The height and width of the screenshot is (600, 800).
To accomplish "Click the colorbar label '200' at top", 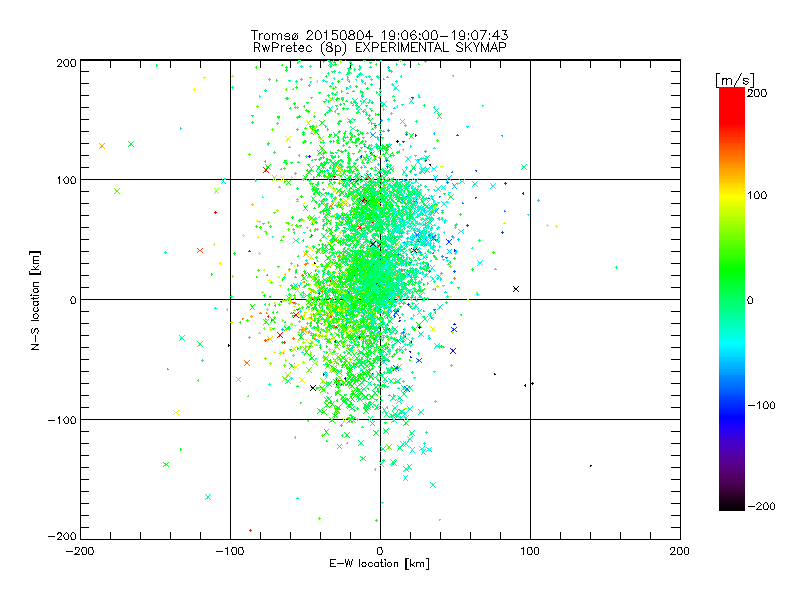I will (757, 93).
